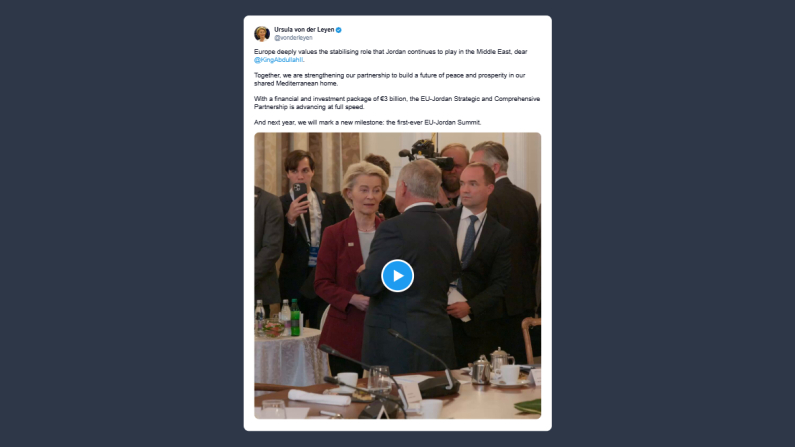
Task: Click the first-ever EU-Jordan Summit sentence
Action: coord(368,122)
